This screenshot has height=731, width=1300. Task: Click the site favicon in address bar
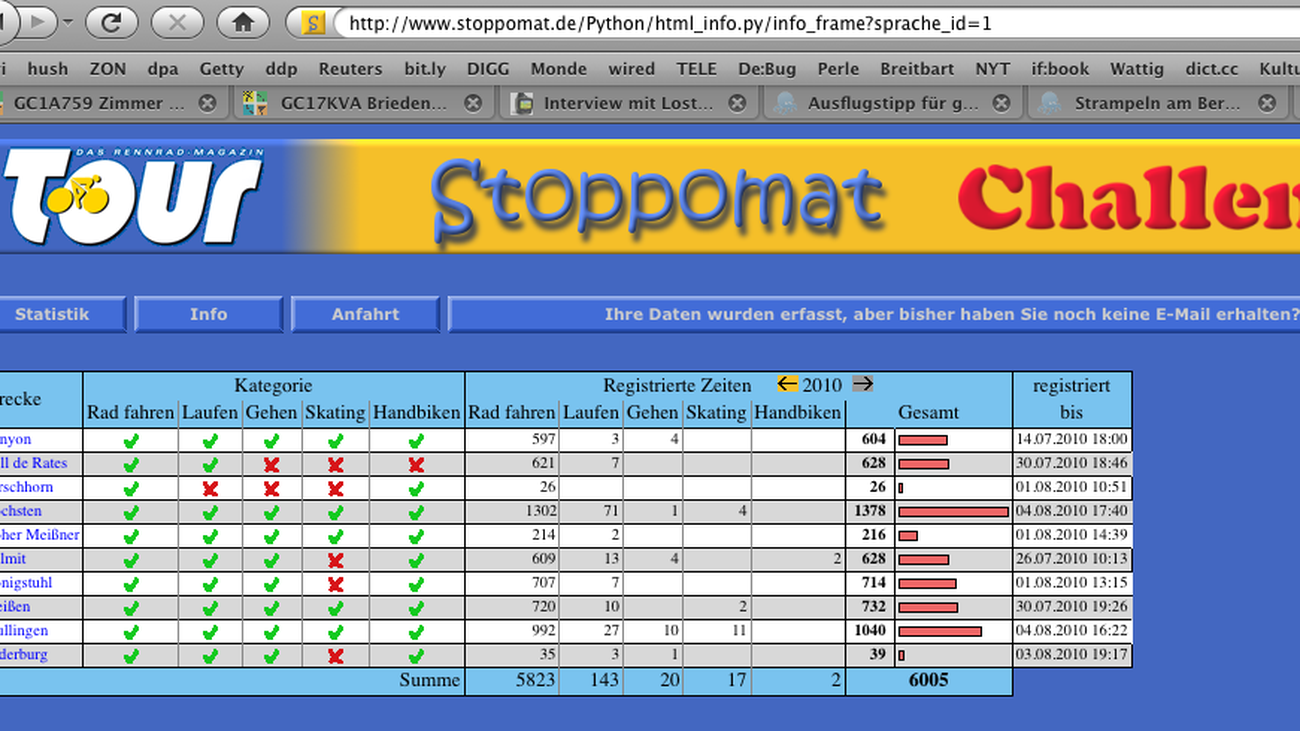coord(314,22)
